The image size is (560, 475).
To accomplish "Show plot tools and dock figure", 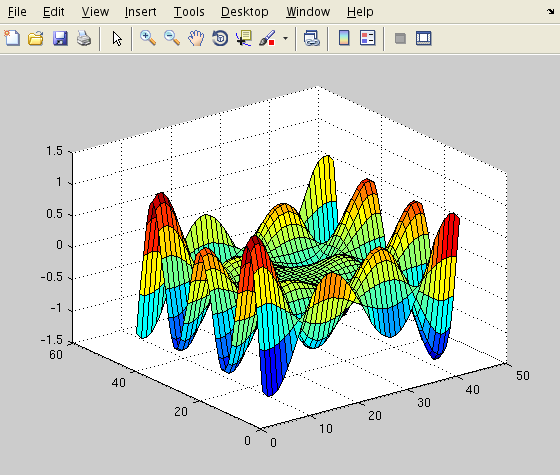I will [x=424, y=38].
